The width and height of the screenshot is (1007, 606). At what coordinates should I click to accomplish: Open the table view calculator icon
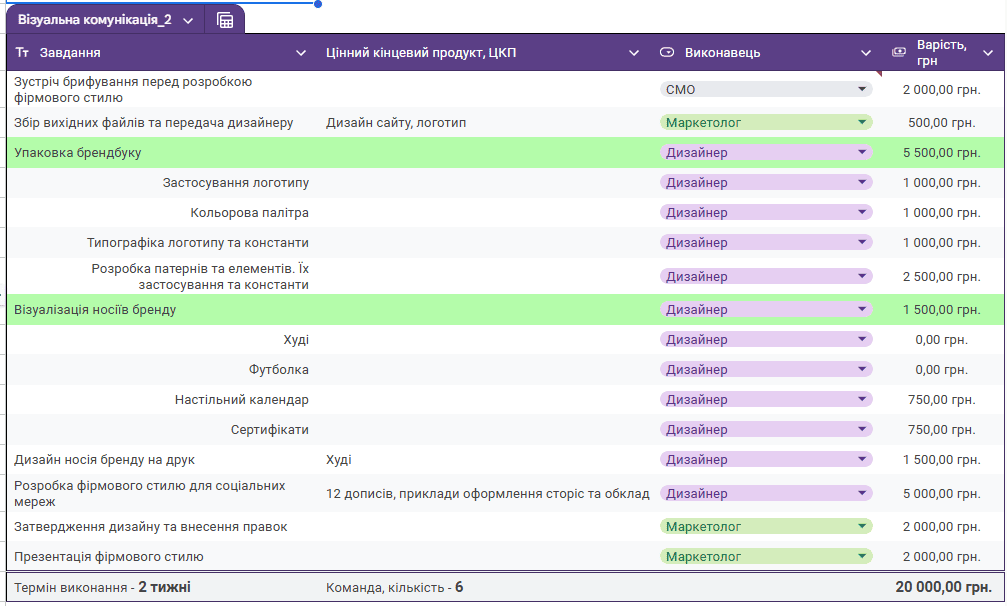tap(225, 20)
